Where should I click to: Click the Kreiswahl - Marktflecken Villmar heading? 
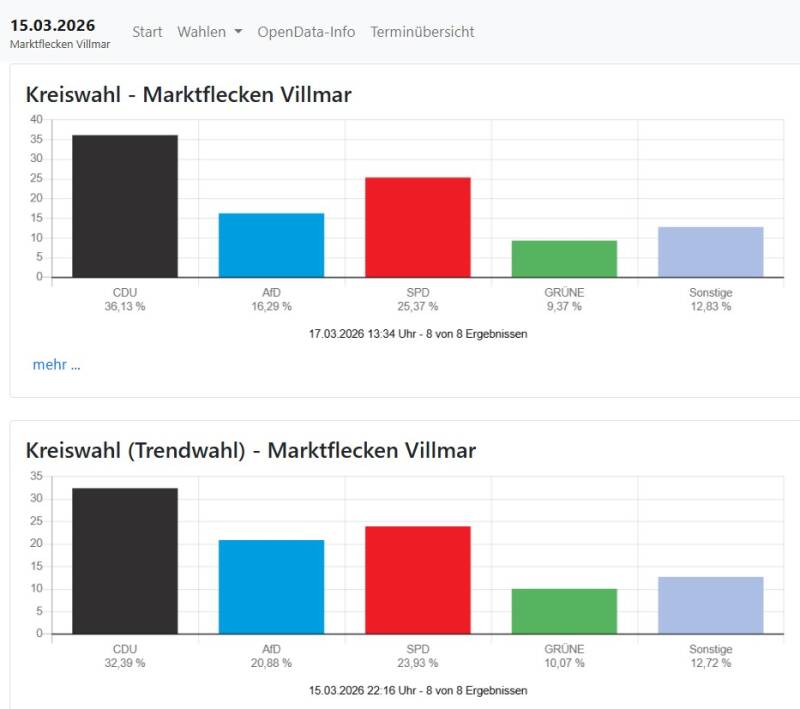point(188,95)
